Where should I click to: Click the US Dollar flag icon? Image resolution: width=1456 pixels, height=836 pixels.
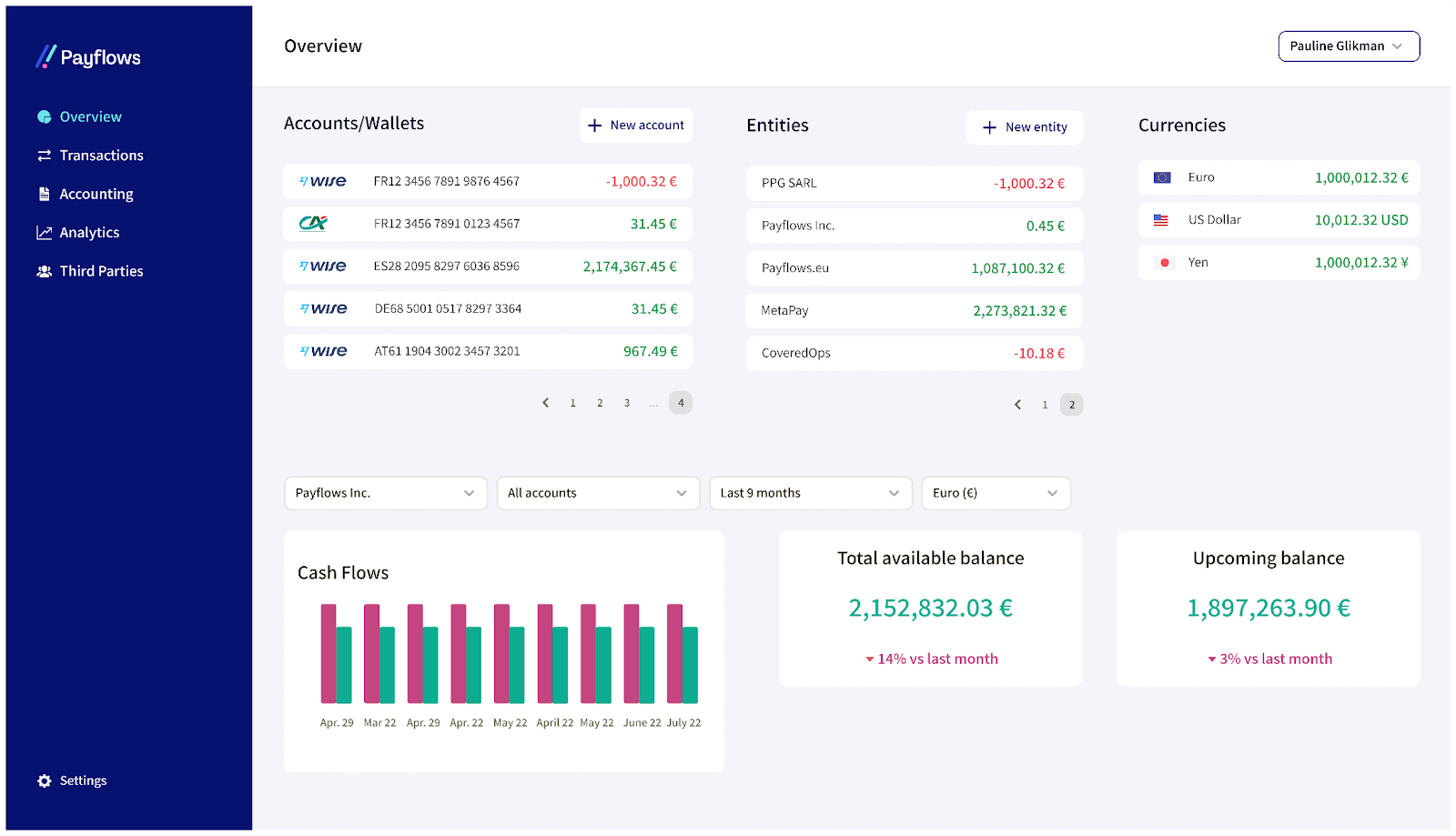pos(1161,220)
